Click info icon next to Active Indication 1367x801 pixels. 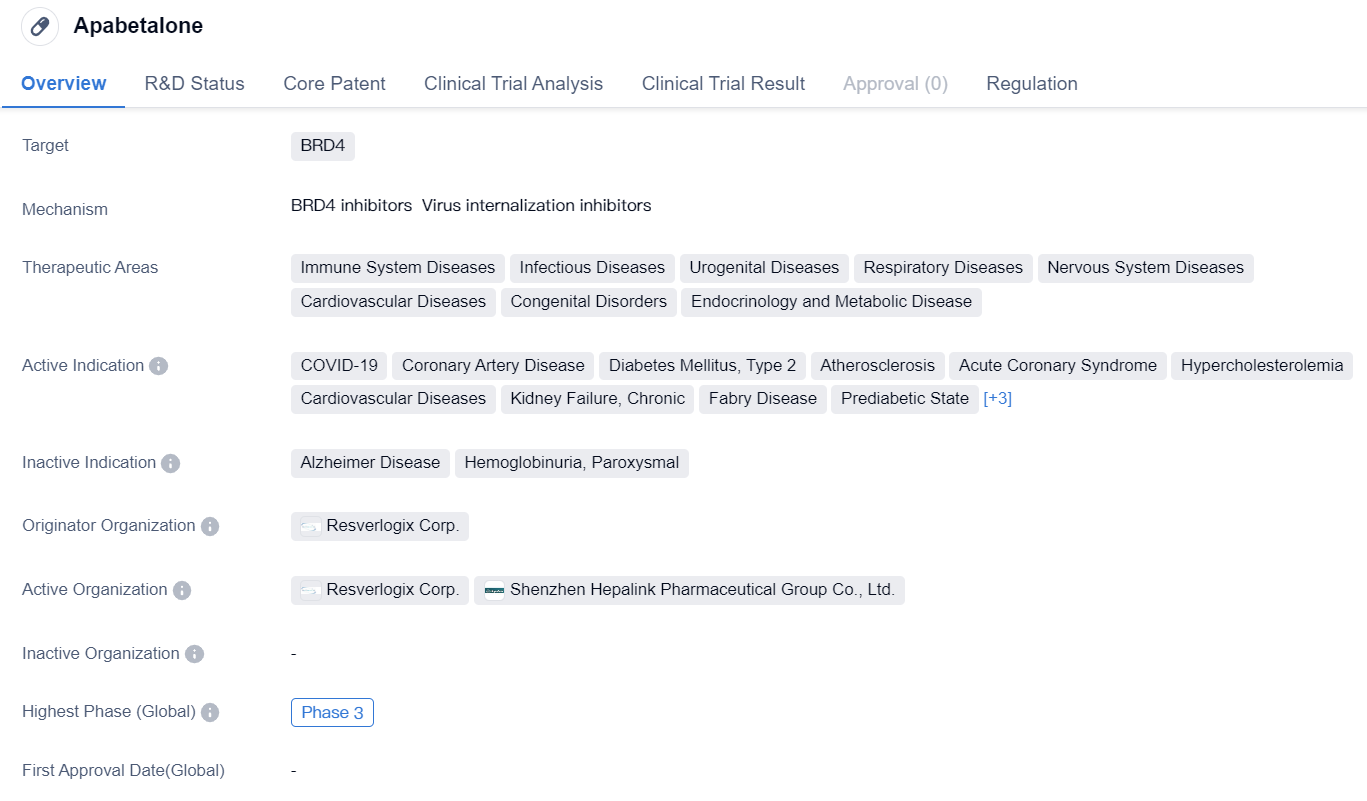click(158, 366)
